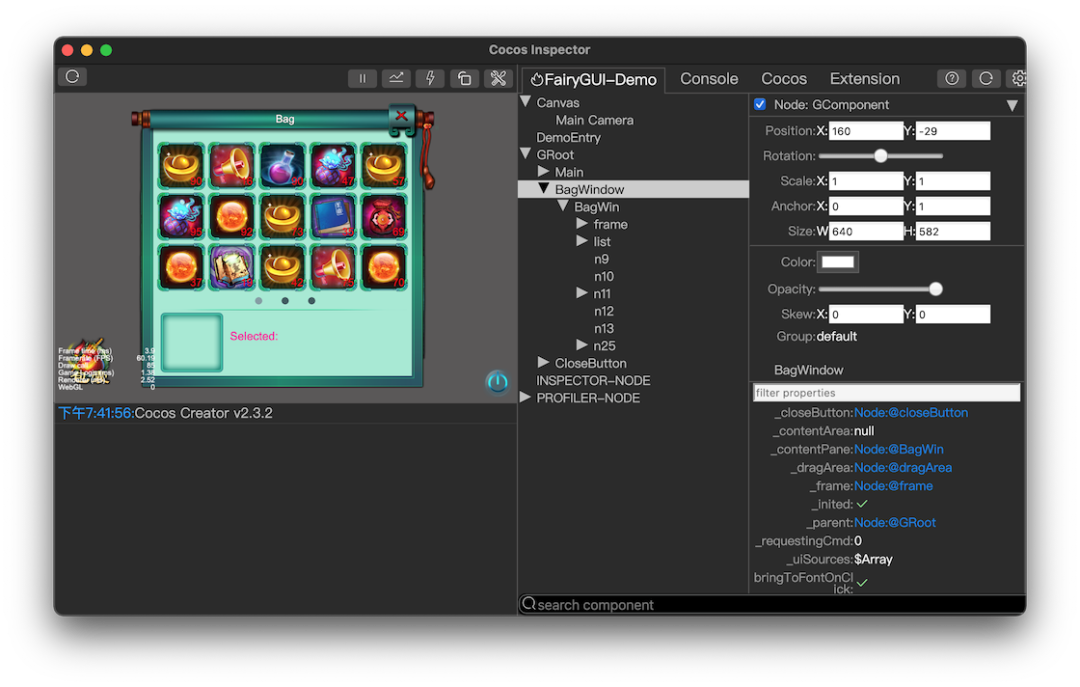Switch to the Cocos tab
Screen dimensions: 1080x687
coord(784,79)
